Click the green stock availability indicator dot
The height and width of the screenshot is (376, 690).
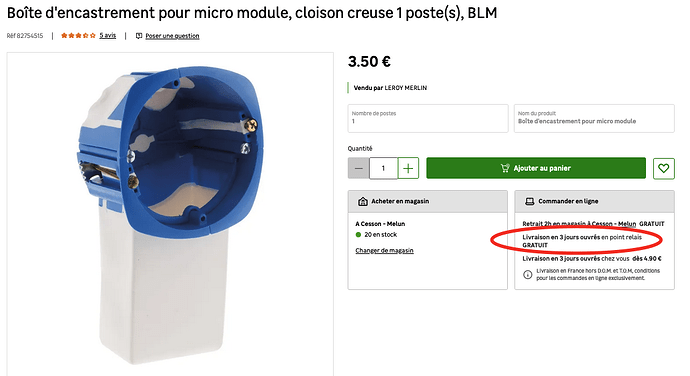click(358, 235)
